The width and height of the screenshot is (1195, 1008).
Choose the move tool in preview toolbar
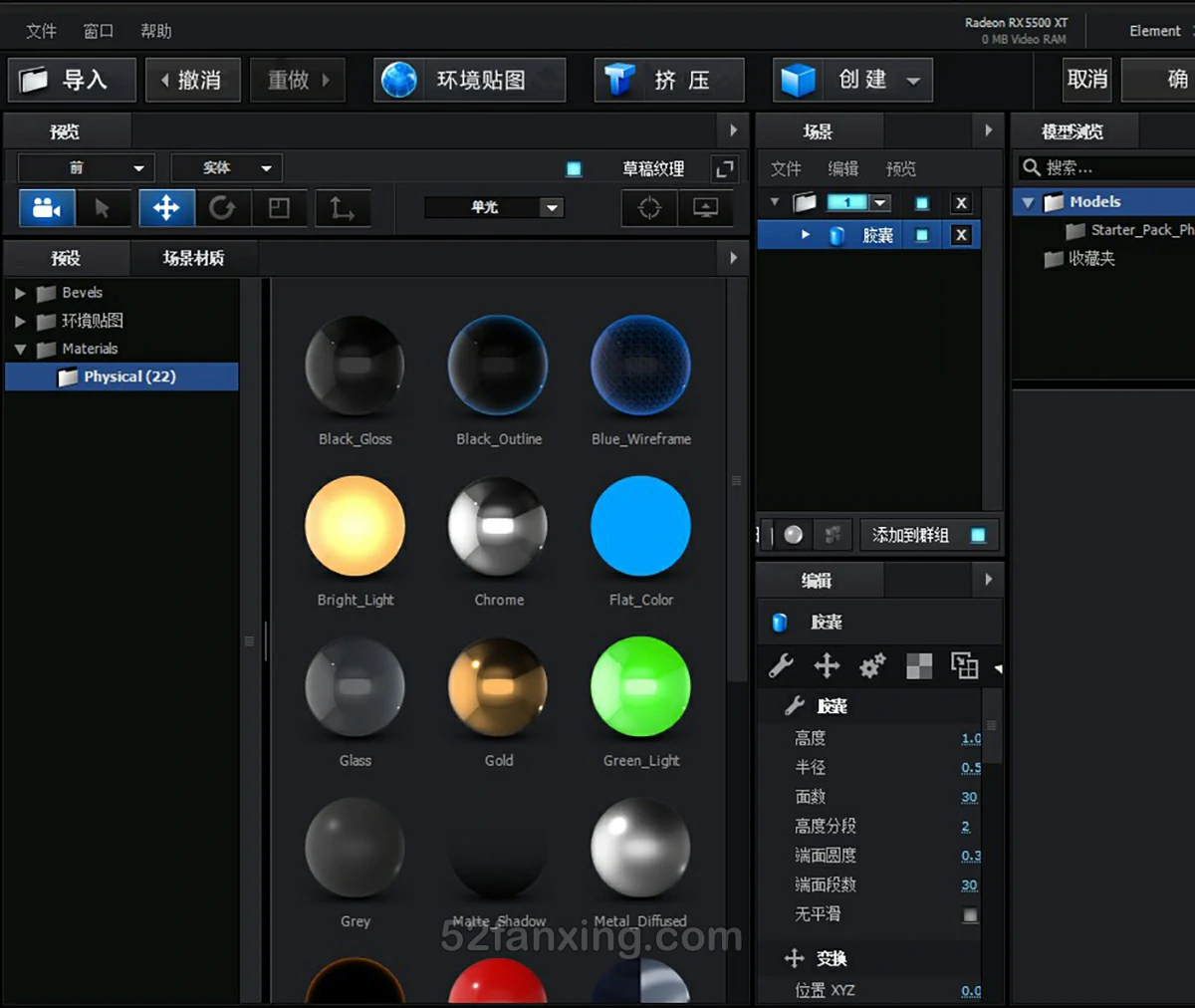click(166, 207)
